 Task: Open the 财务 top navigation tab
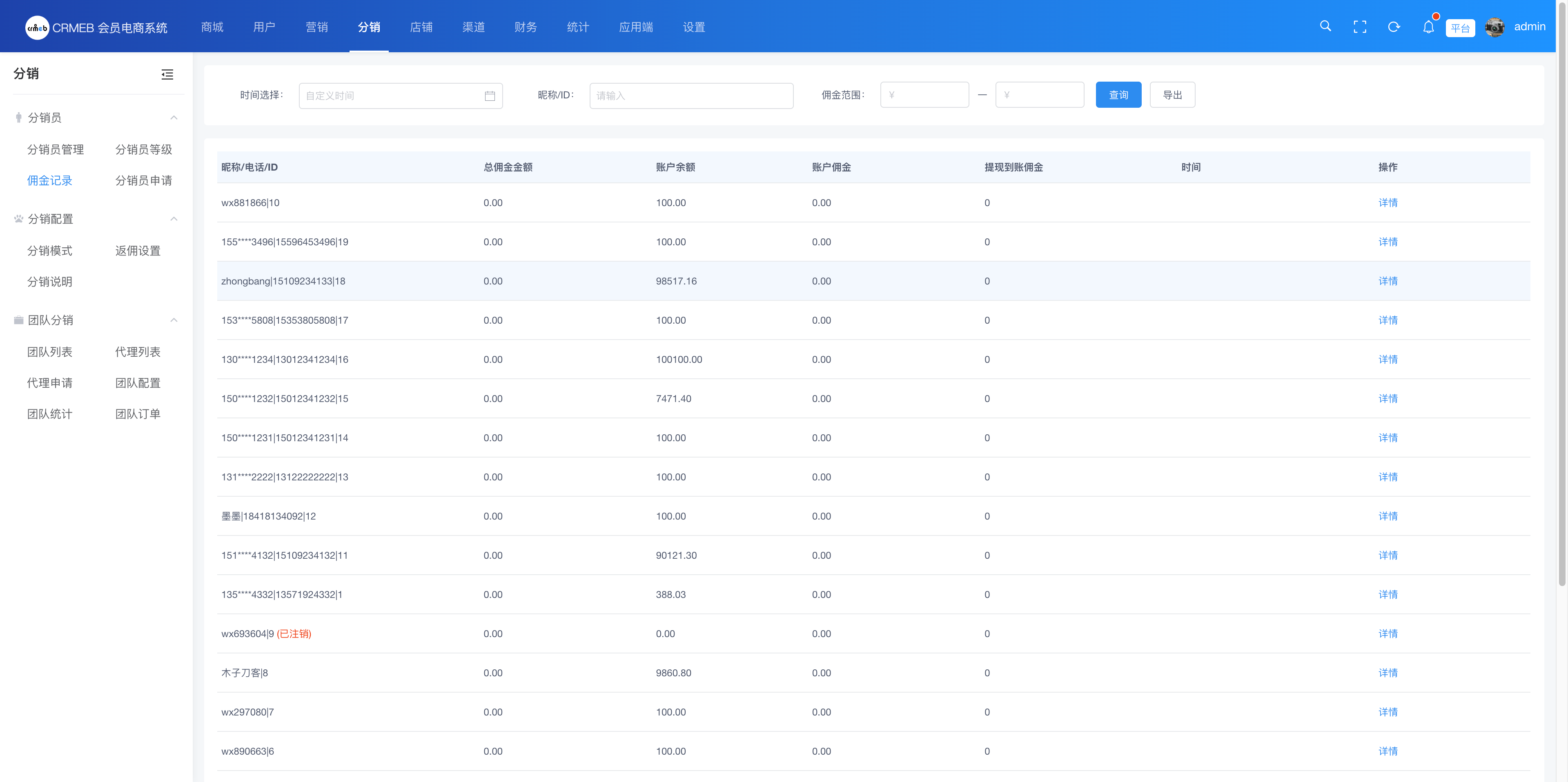(x=525, y=27)
